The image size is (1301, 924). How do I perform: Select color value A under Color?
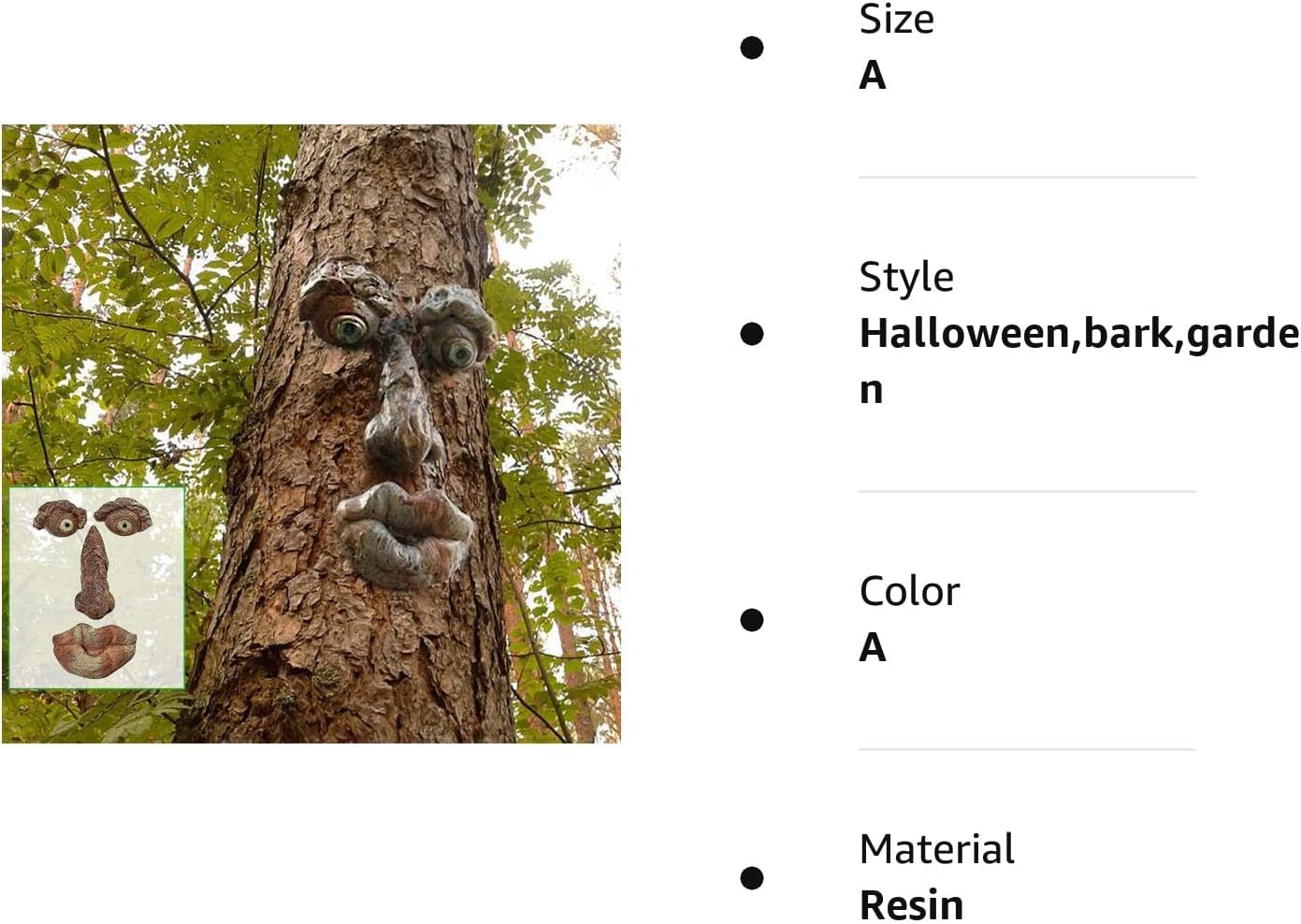(873, 647)
